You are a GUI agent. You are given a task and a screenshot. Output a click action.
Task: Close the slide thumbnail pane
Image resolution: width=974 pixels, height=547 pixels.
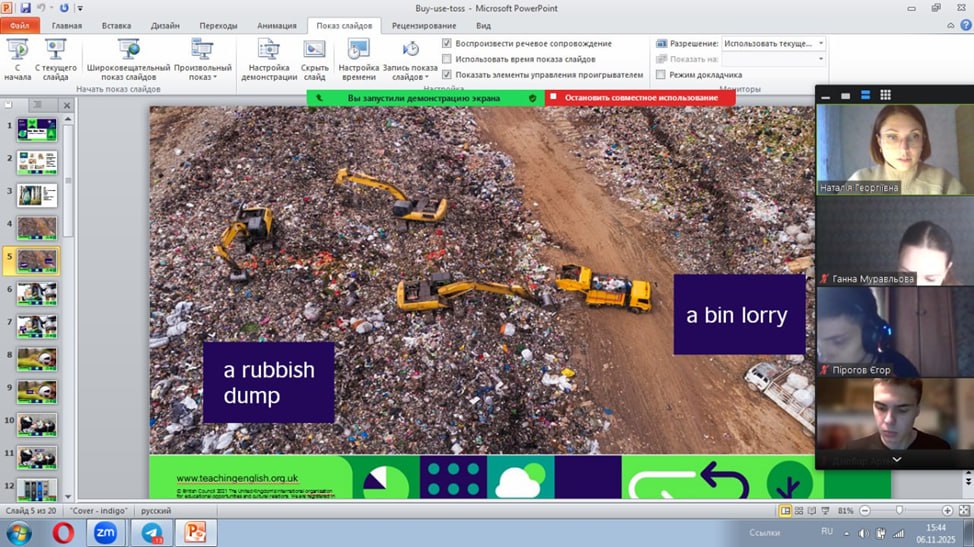66,105
